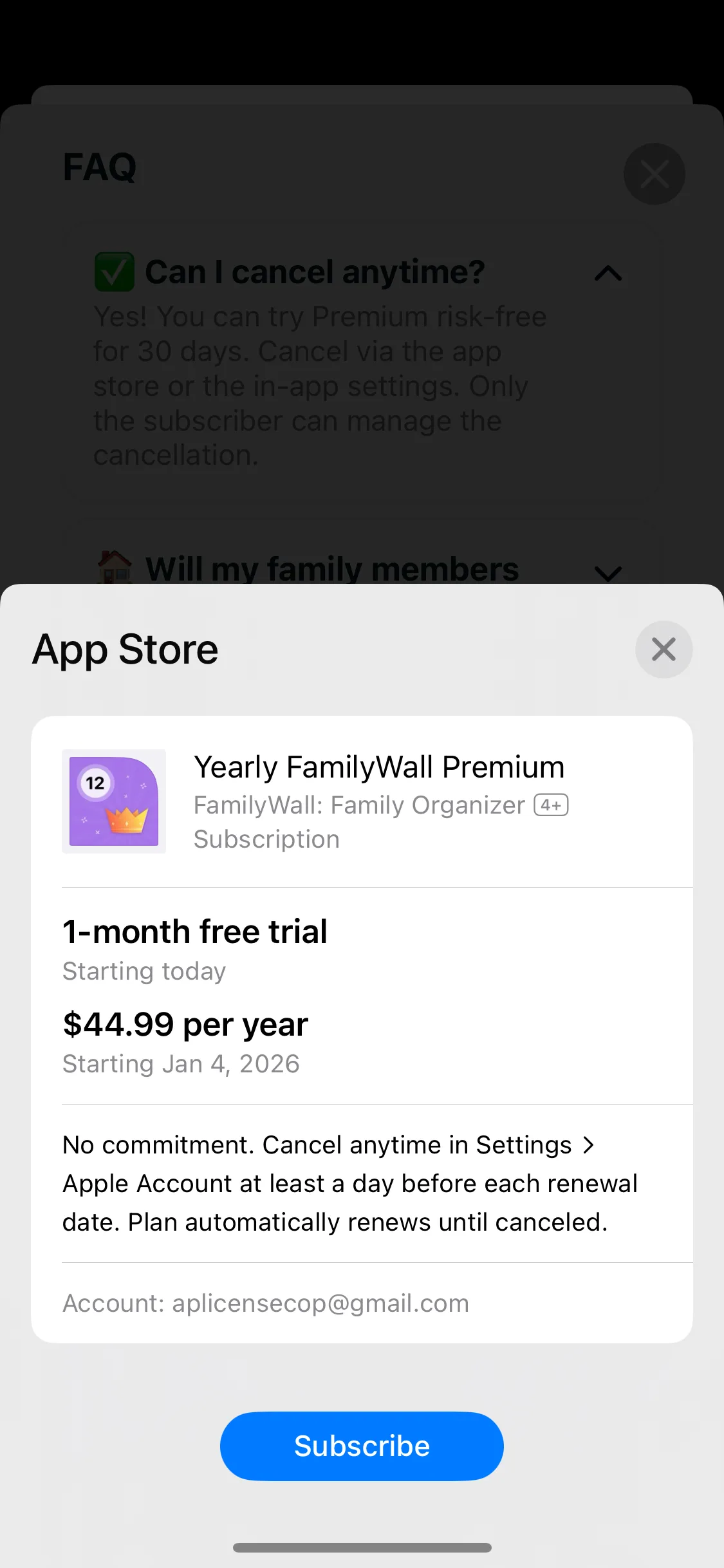
Task: Select the Yearly FamilyWall Premium title
Action: tap(379, 767)
